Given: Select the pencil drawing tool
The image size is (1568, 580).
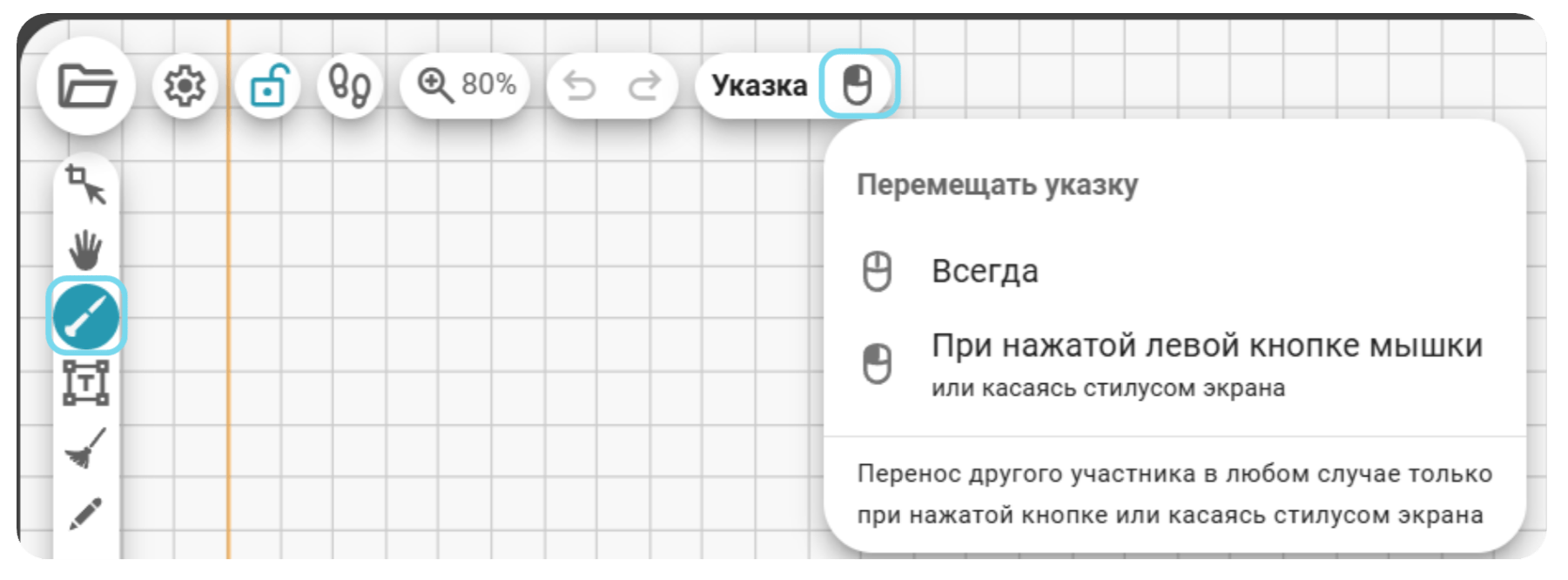Looking at the screenshot, I should pyautogui.click(x=84, y=514).
